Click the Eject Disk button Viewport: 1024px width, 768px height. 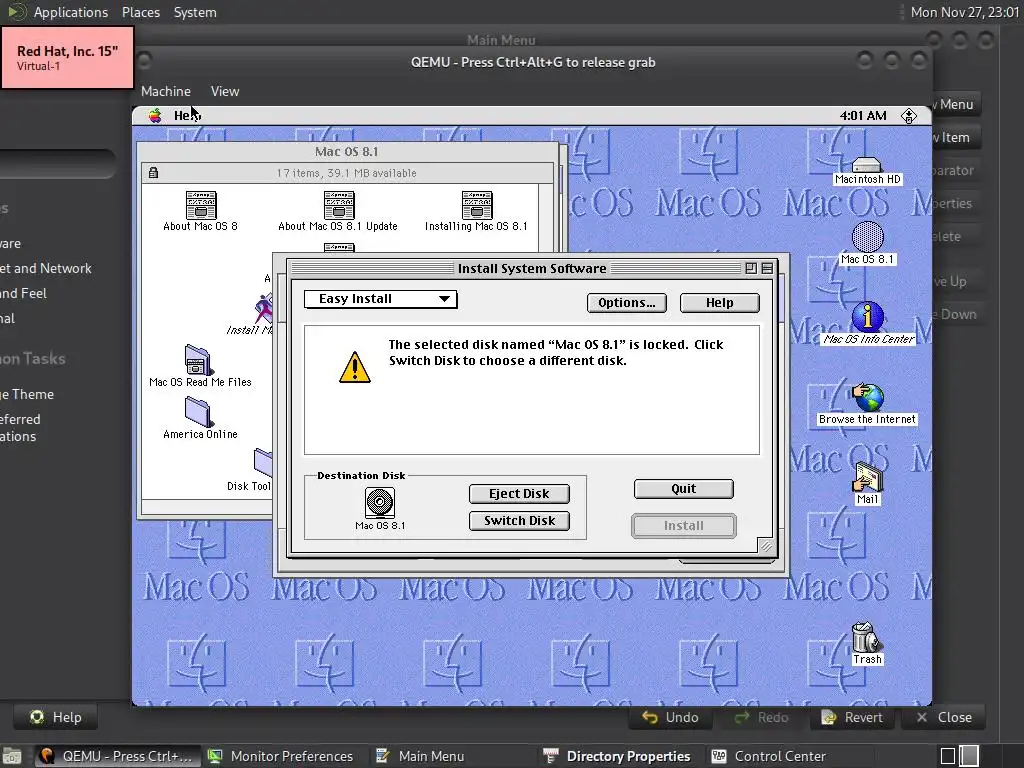519,494
